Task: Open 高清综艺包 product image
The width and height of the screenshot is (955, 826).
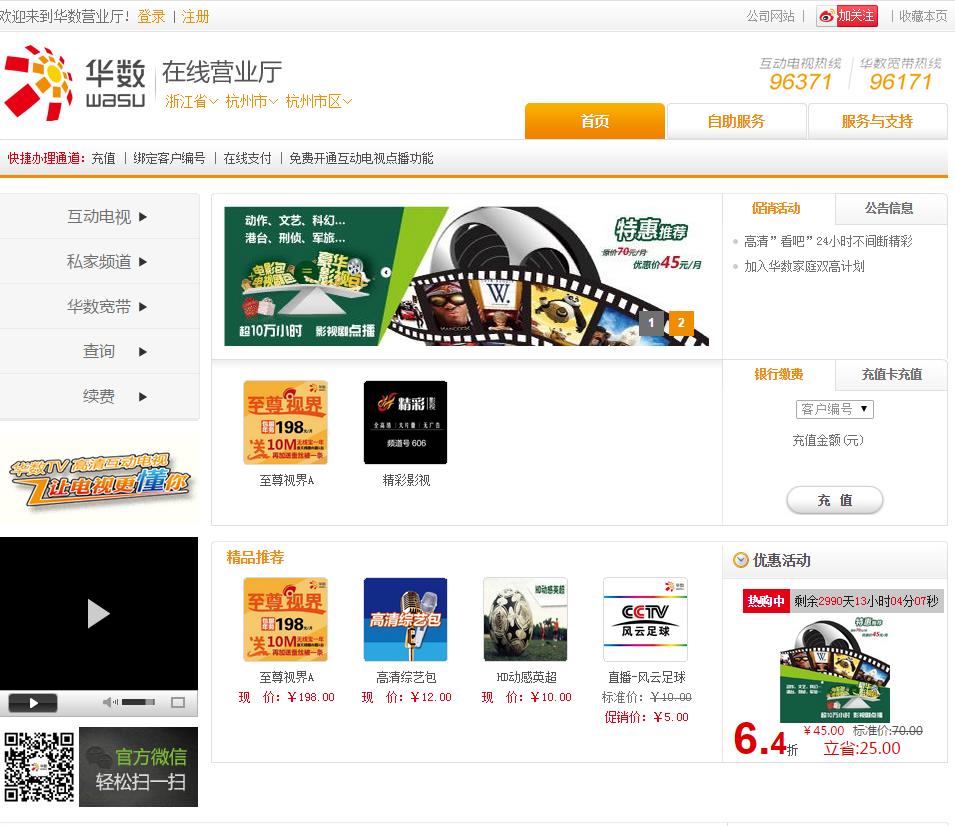Action: pyautogui.click(x=406, y=620)
